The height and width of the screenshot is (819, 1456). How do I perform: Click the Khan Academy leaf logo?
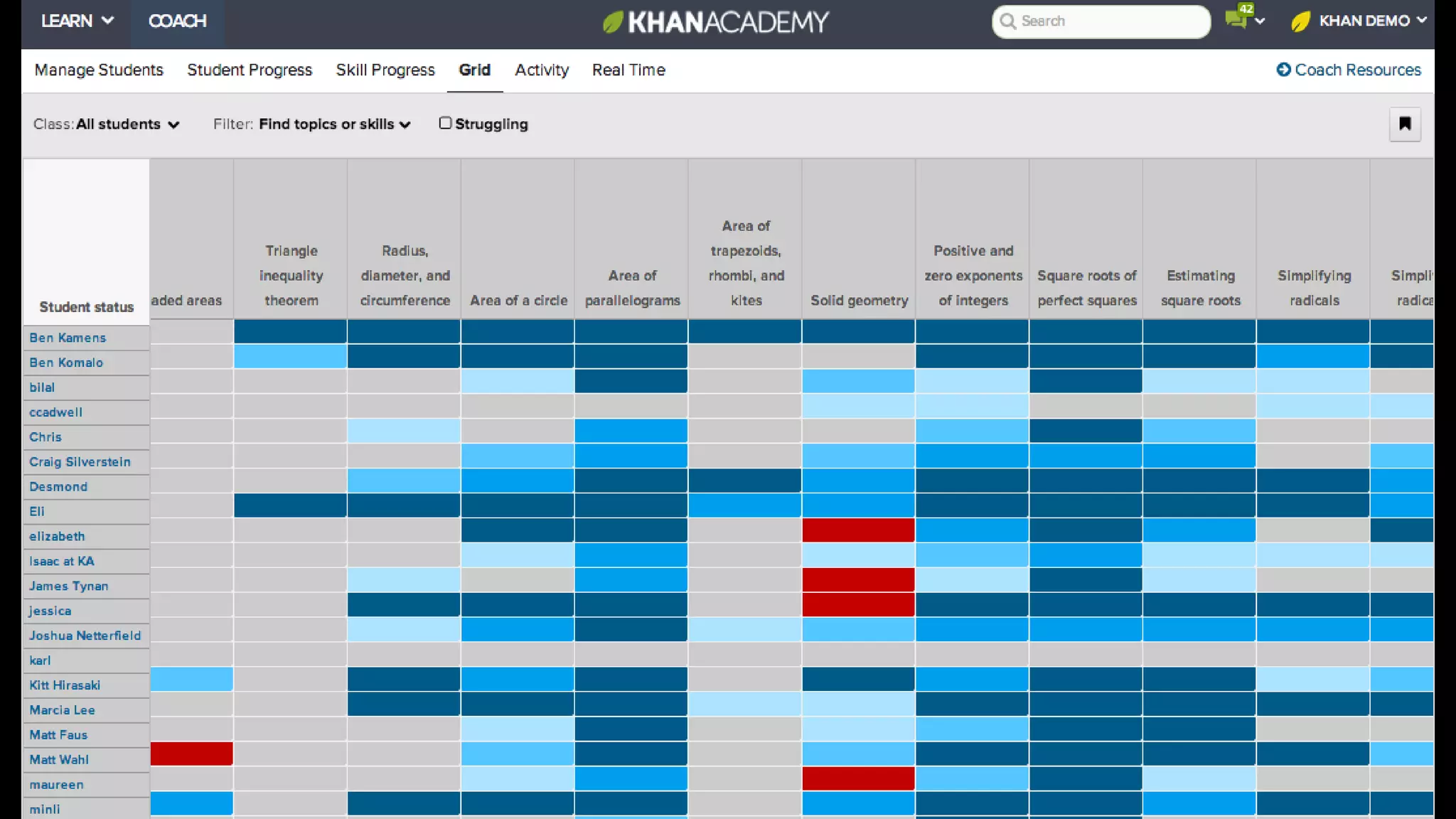click(612, 22)
